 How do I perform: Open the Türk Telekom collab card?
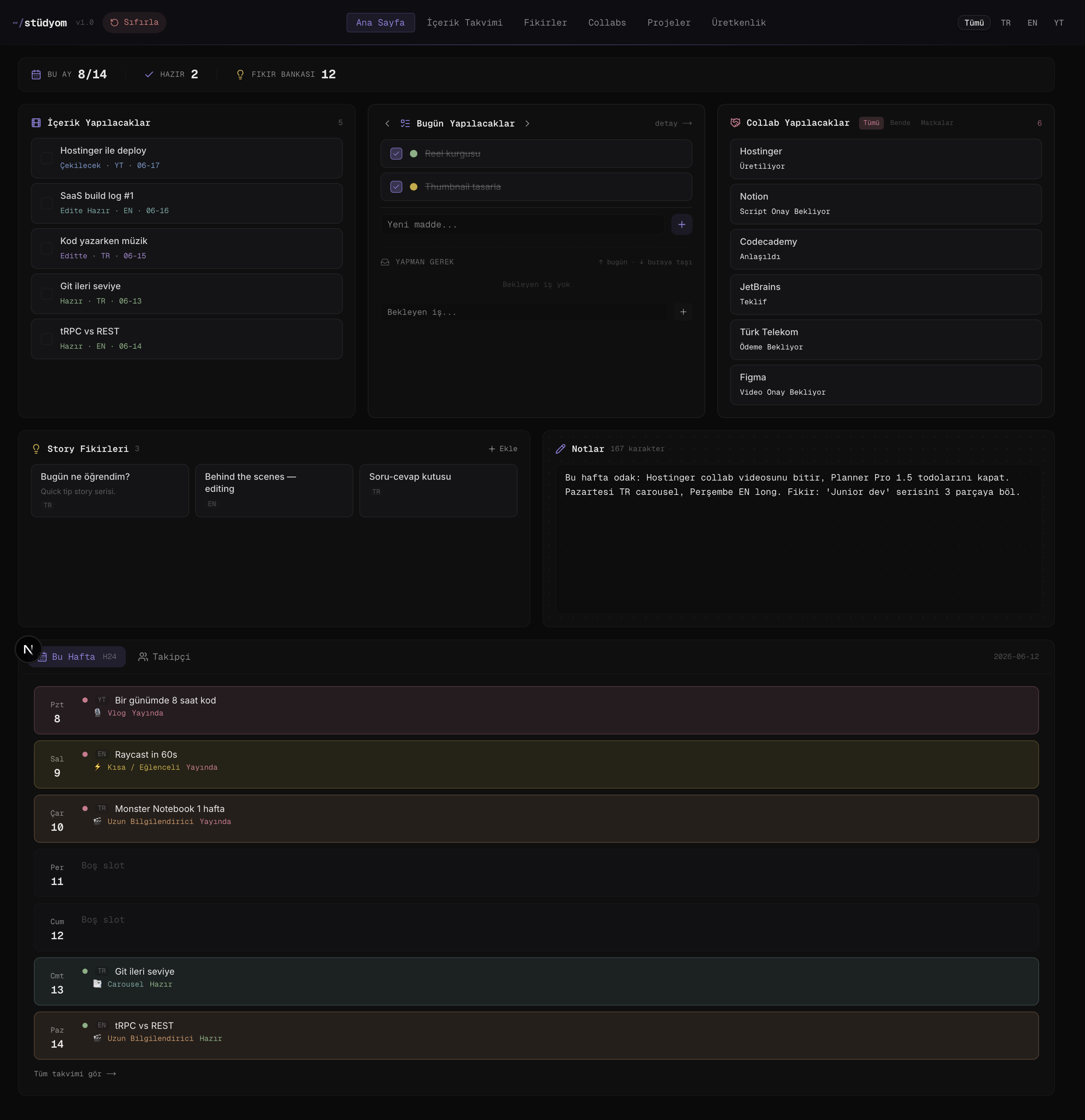pos(885,339)
